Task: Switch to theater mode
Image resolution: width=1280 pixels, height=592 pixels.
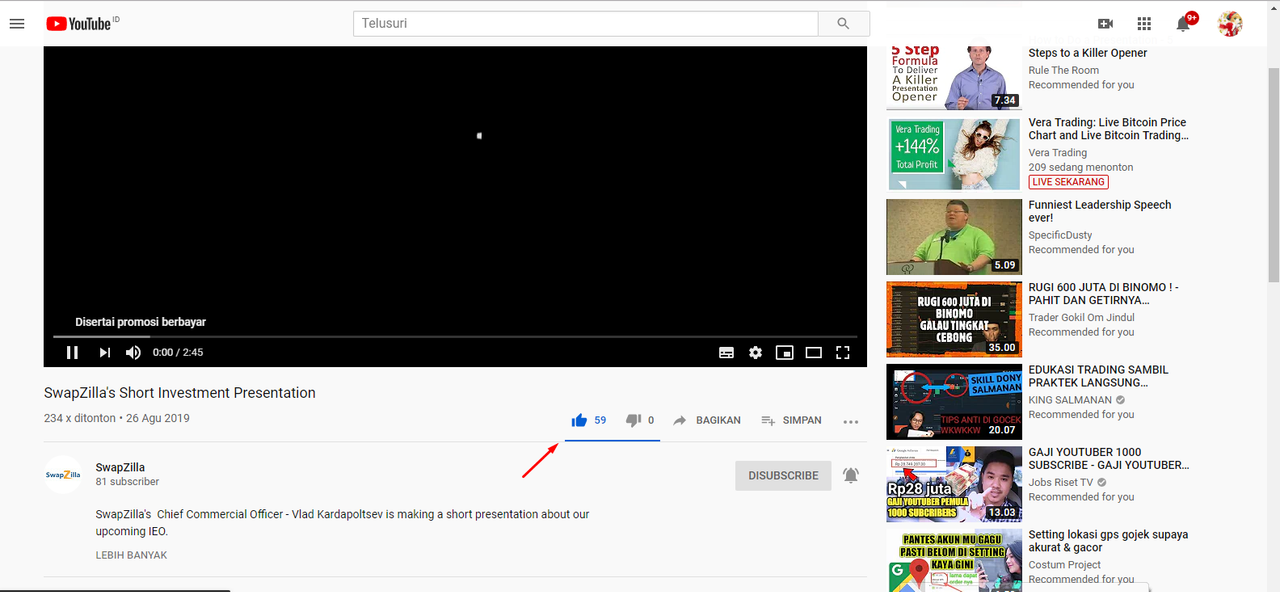Action: click(814, 352)
